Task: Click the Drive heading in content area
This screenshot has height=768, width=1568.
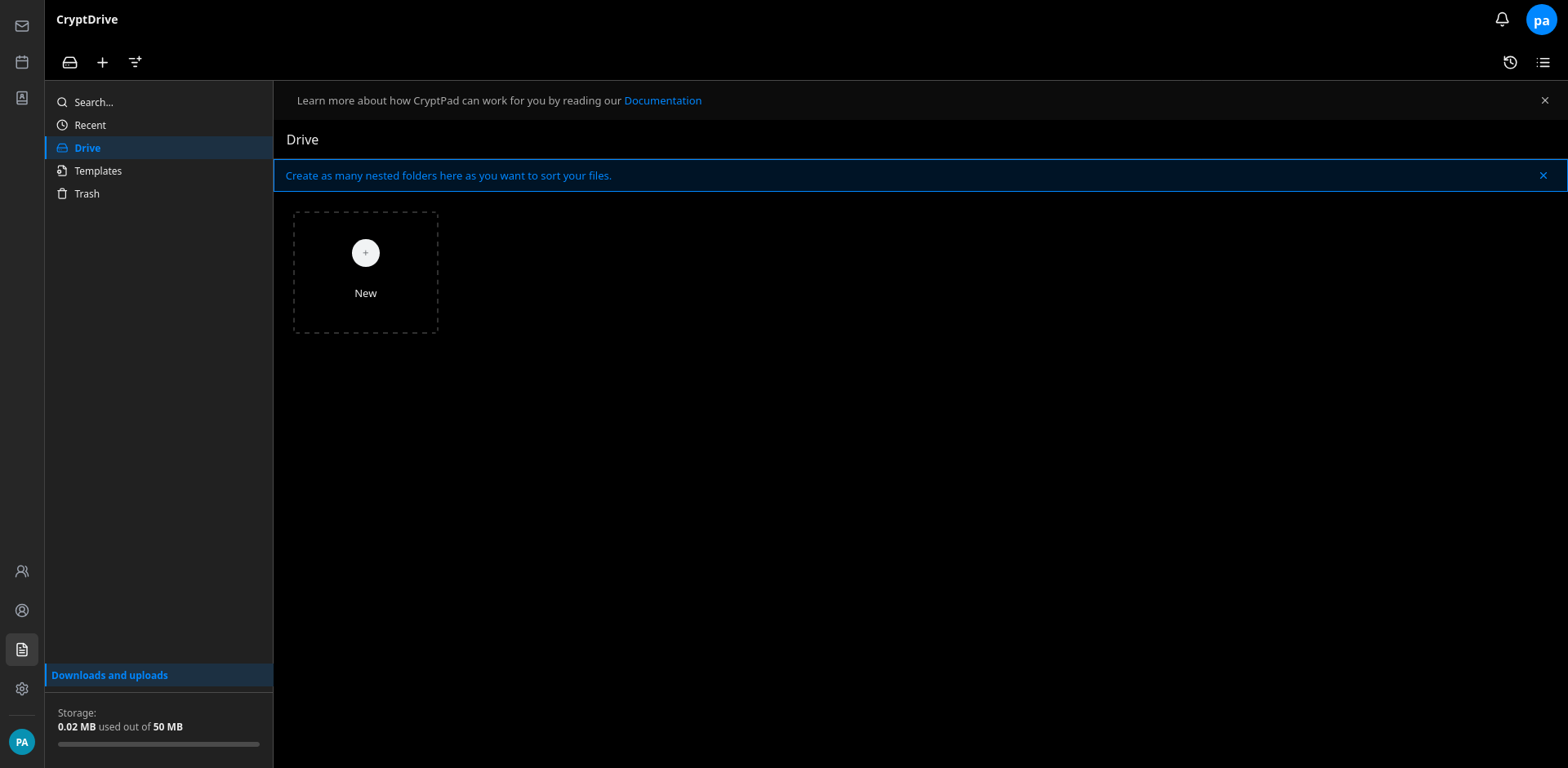Action: (x=302, y=140)
